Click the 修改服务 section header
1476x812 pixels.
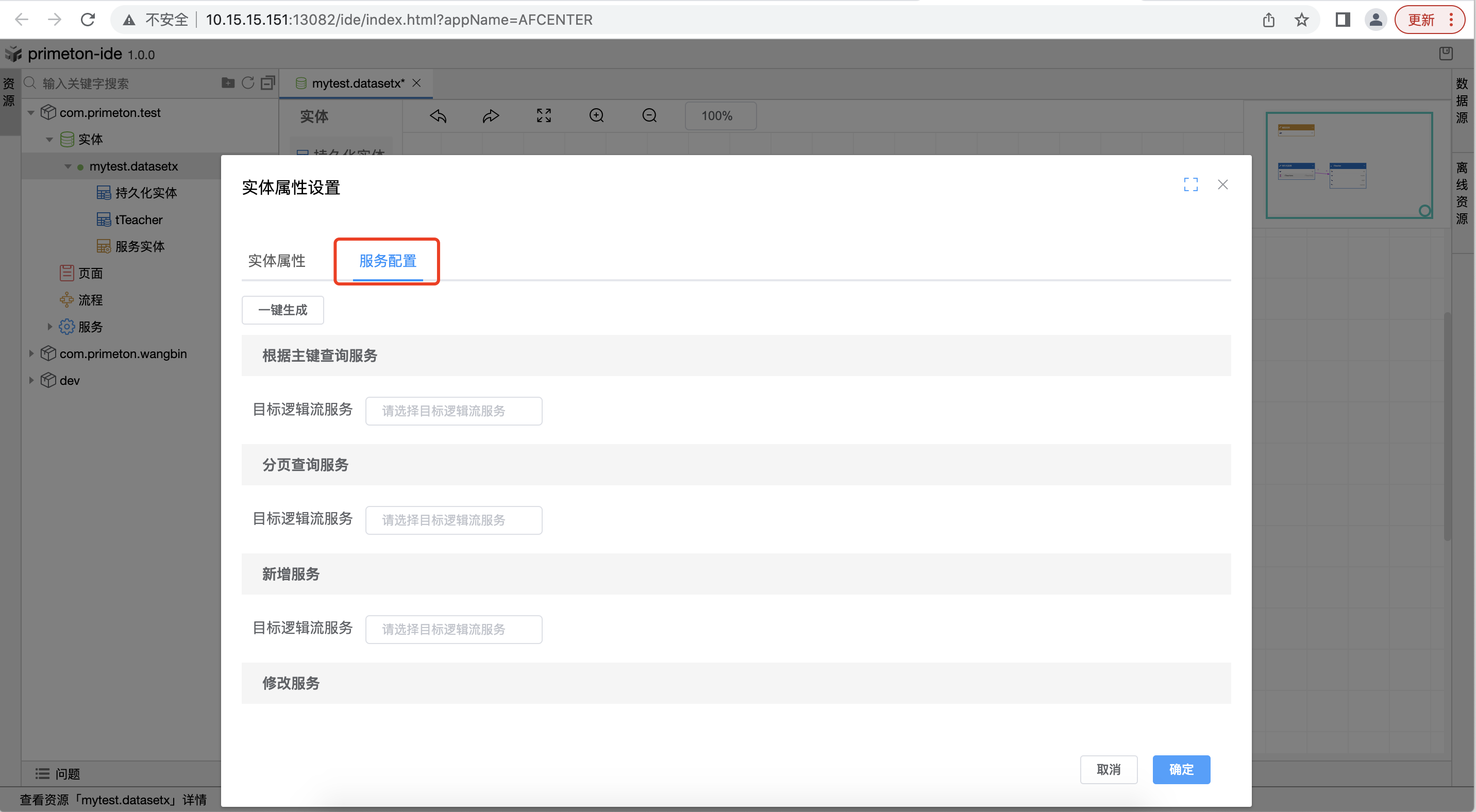tap(736, 683)
